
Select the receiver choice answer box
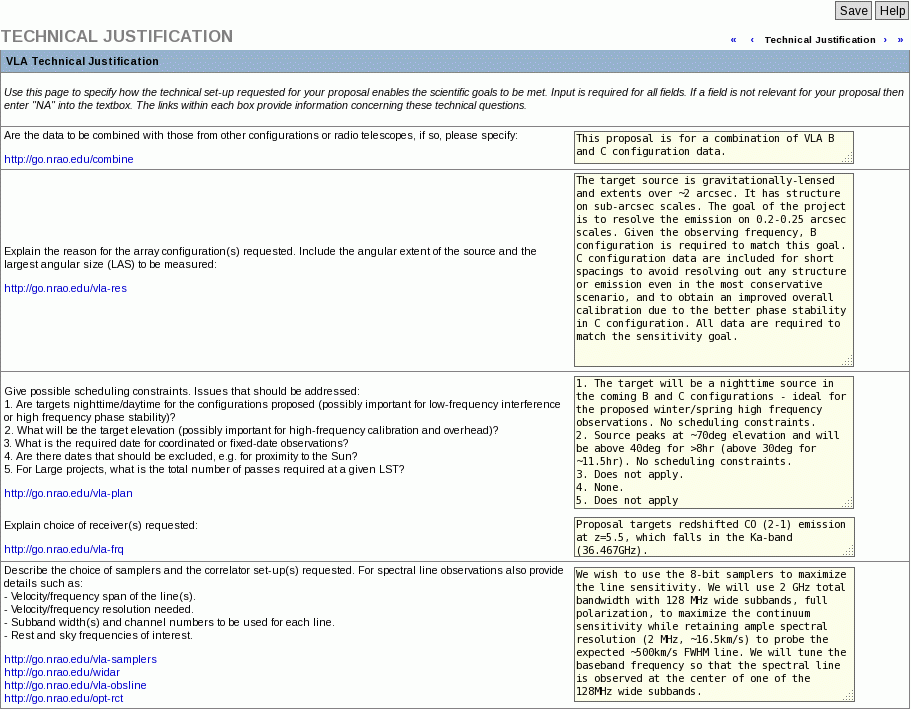click(x=711, y=537)
